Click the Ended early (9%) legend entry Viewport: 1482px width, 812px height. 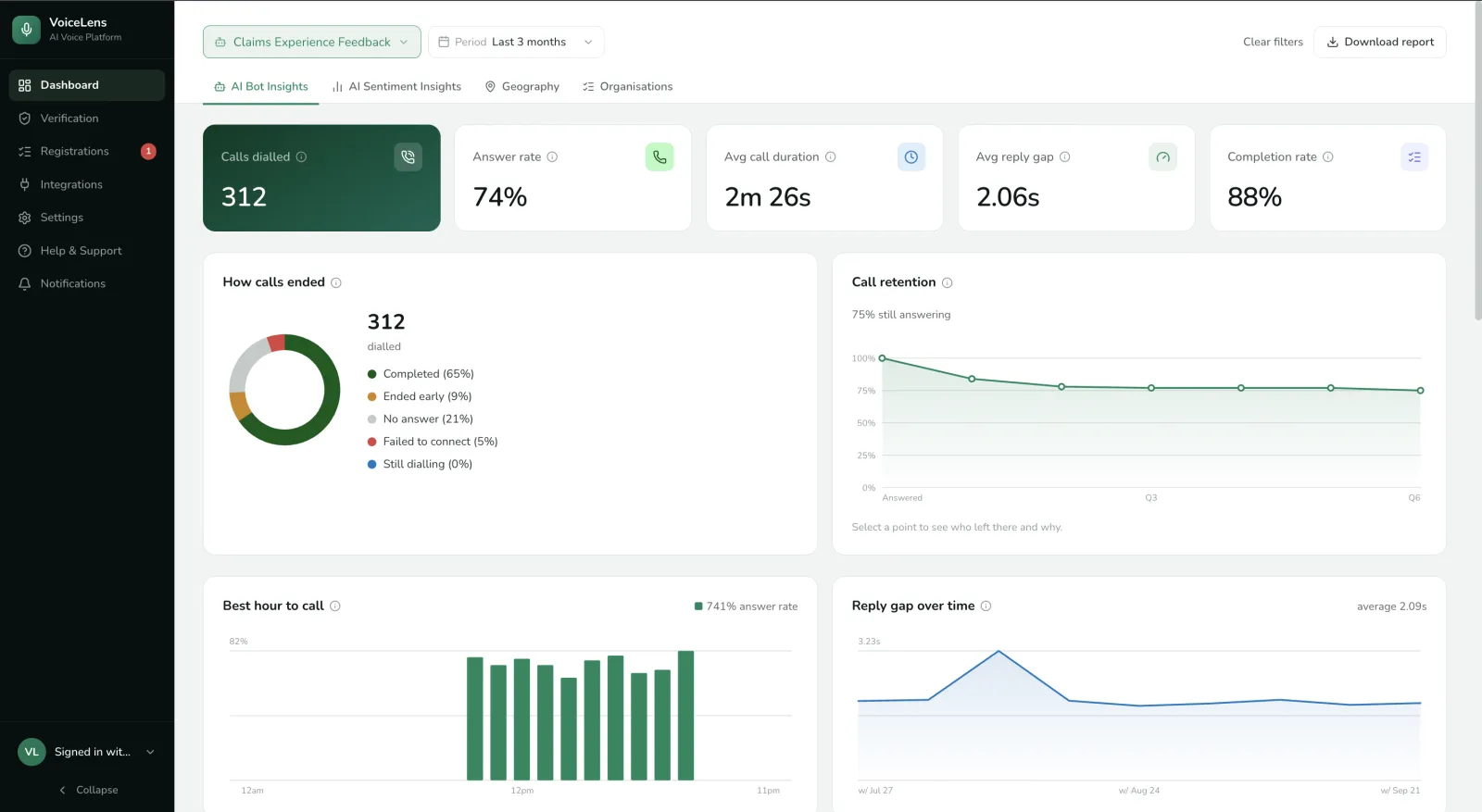pyautogui.click(x=420, y=396)
